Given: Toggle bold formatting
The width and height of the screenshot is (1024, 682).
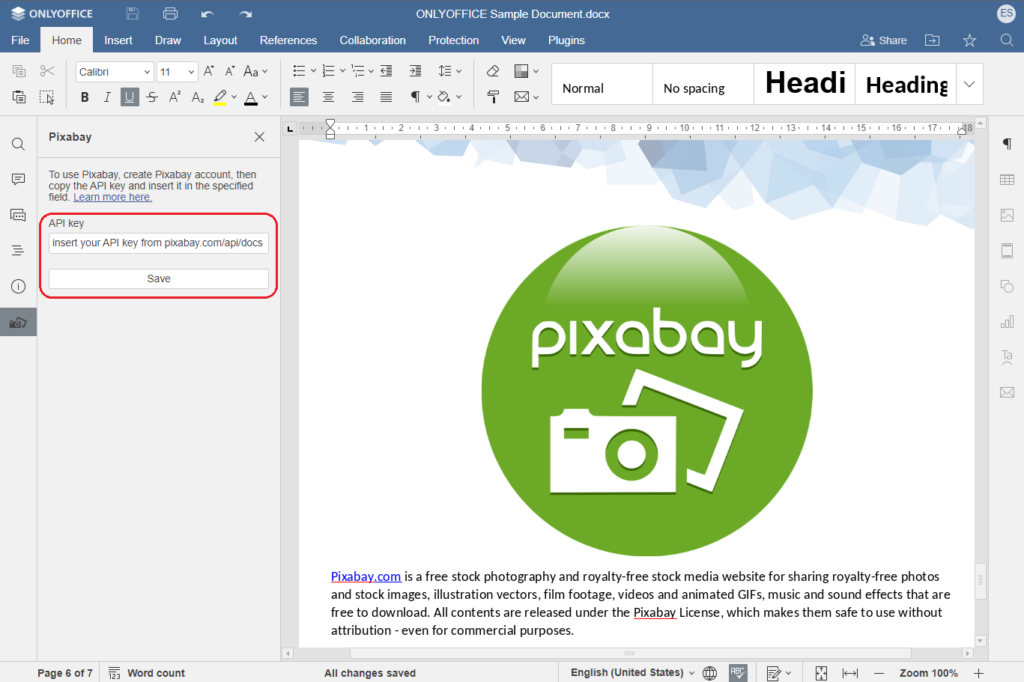Looking at the screenshot, I should tap(84, 97).
